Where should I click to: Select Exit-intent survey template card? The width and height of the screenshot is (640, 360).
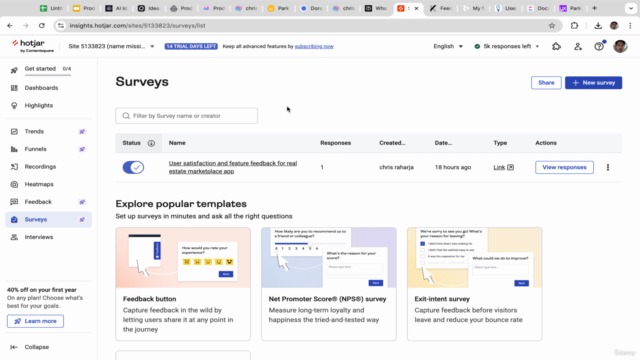pos(474,284)
